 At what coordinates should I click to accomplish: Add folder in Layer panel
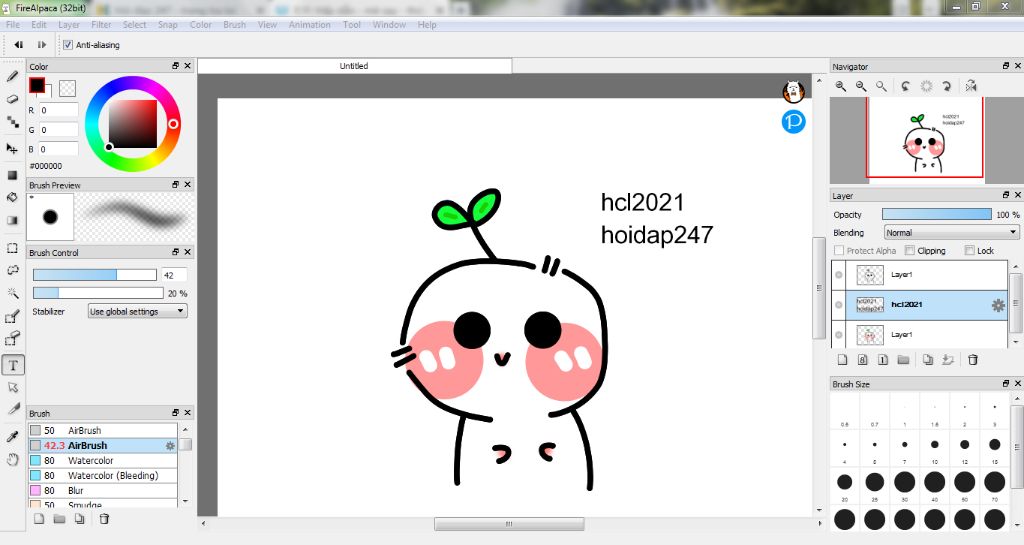click(x=903, y=360)
